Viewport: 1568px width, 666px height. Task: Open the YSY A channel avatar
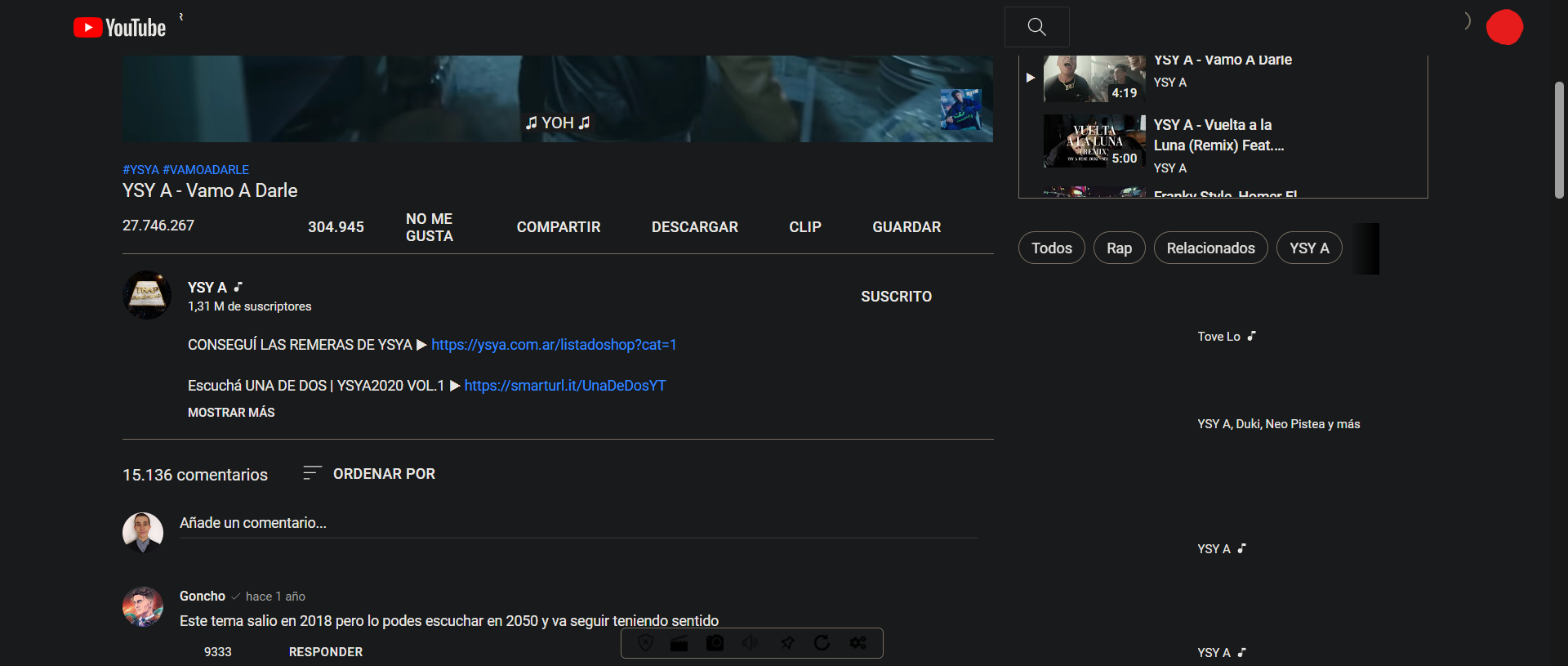(147, 295)
